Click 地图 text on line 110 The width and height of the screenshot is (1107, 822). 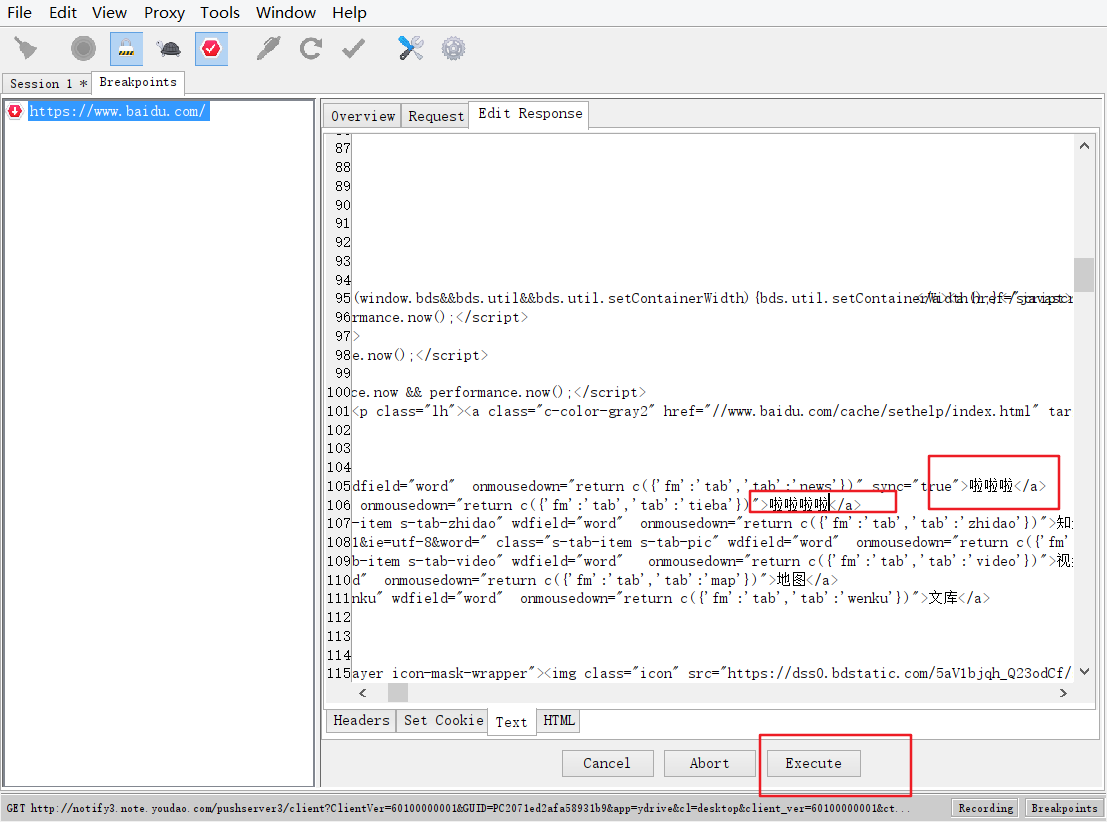pos(791,580)
